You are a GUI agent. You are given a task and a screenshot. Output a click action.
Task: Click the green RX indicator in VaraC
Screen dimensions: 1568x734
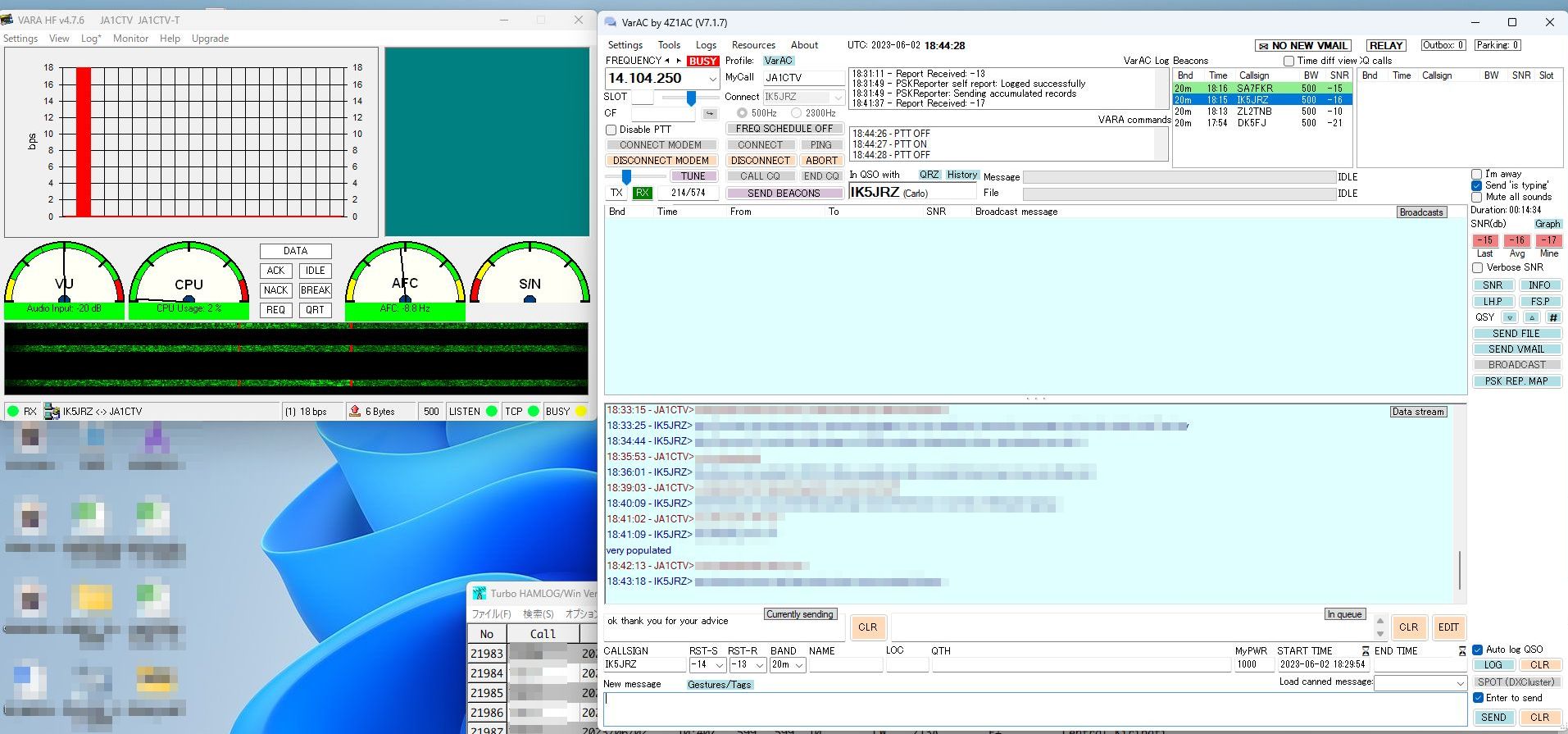(x=643, y=193)
